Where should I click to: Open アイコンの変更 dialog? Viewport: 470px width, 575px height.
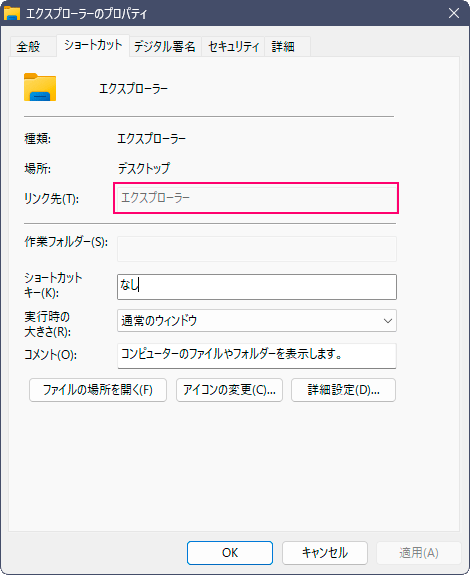pos(229,390)
